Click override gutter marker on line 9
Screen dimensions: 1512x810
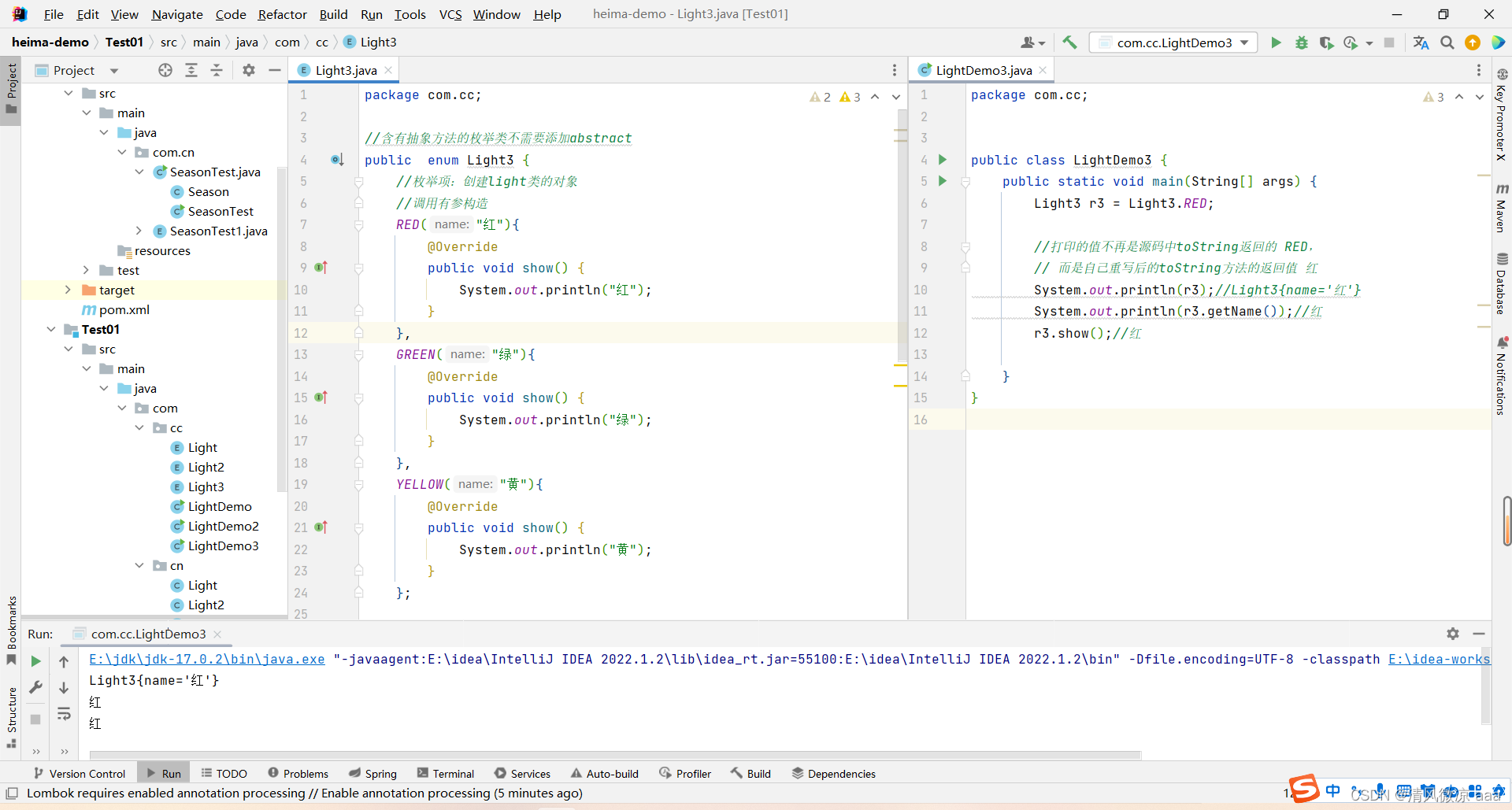[x=321, y=268]
